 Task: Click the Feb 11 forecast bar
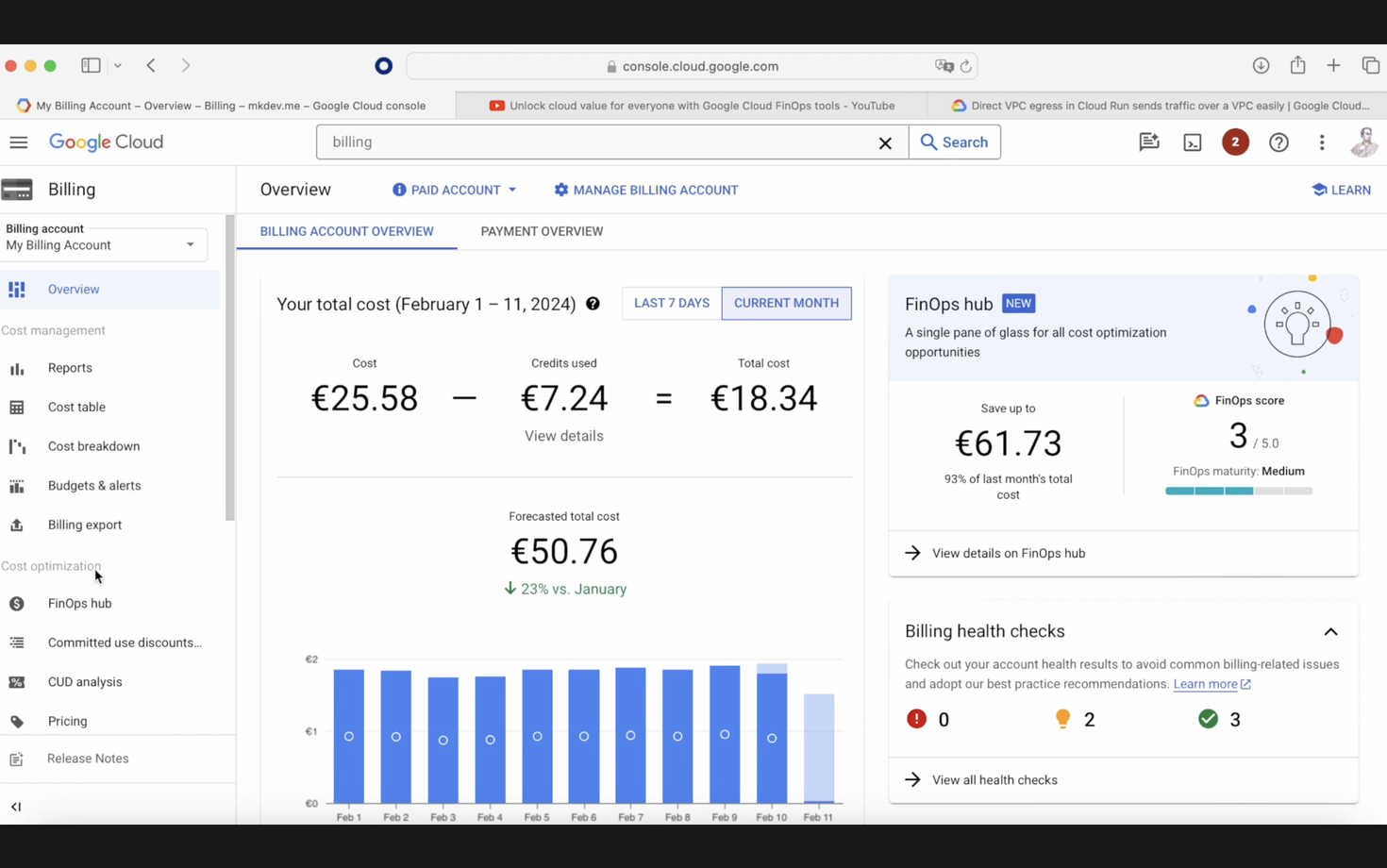coord(819,748)
